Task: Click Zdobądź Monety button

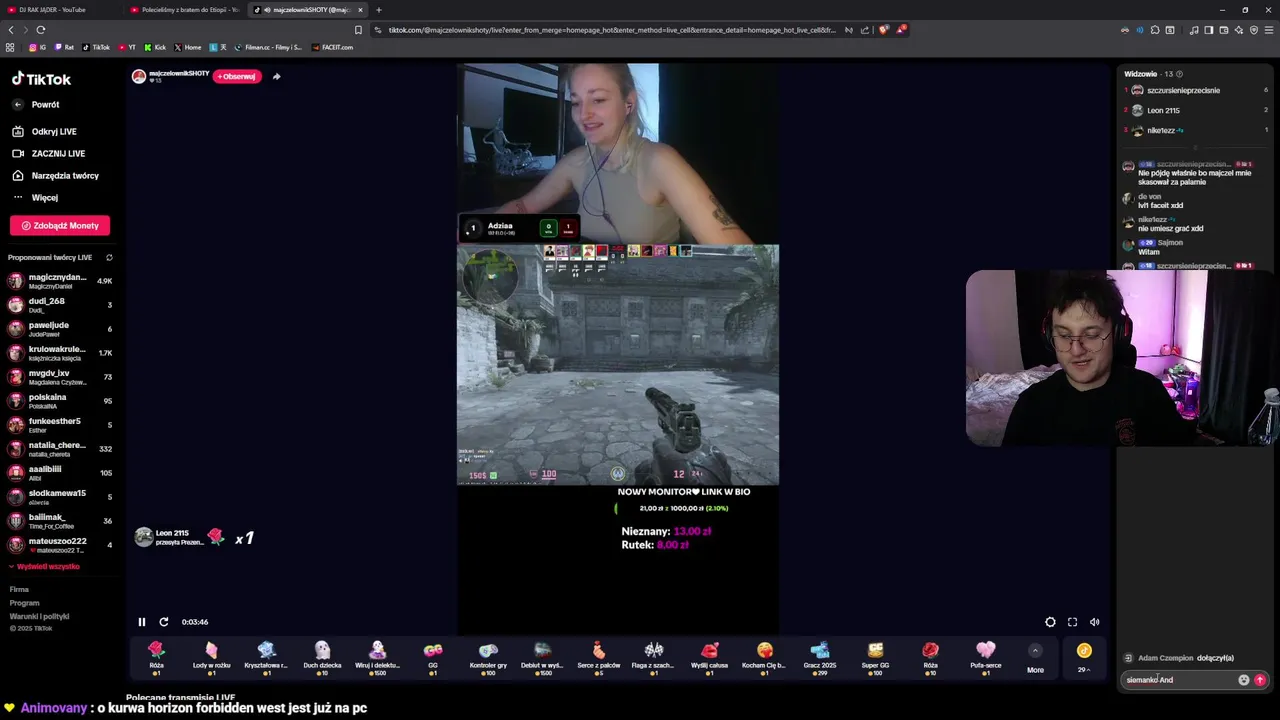Action: [x=60, y=226]
